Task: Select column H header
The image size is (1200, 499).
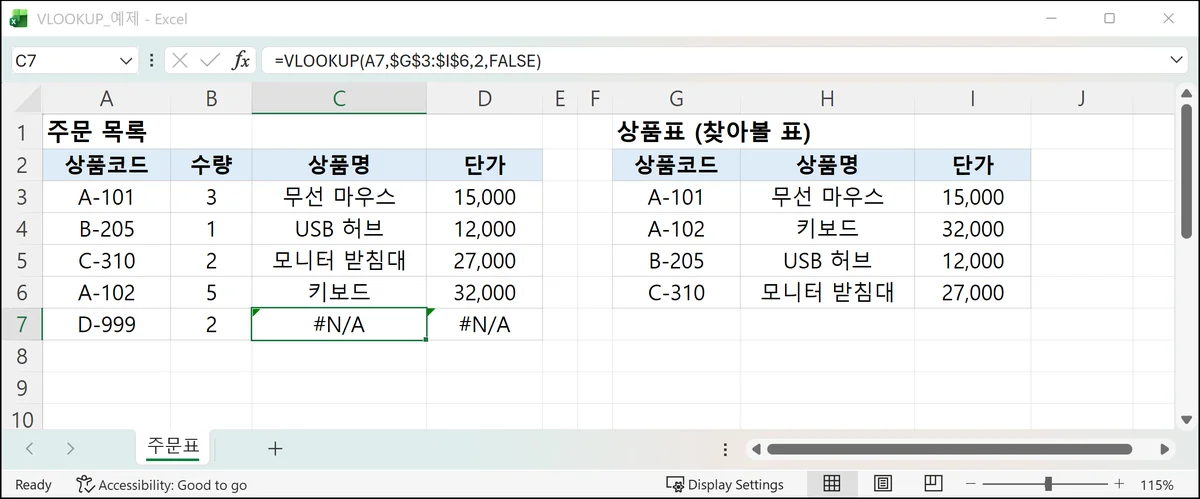Action: 827,98
